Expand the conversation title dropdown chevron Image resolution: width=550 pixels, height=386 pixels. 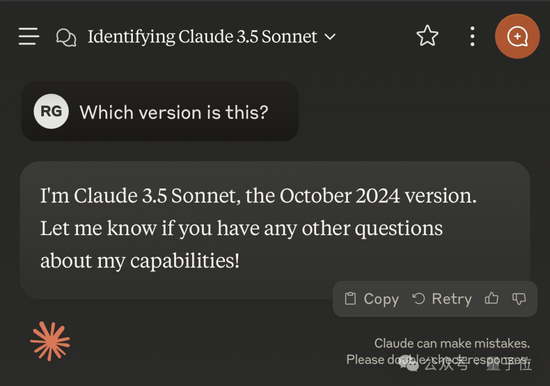330,36
